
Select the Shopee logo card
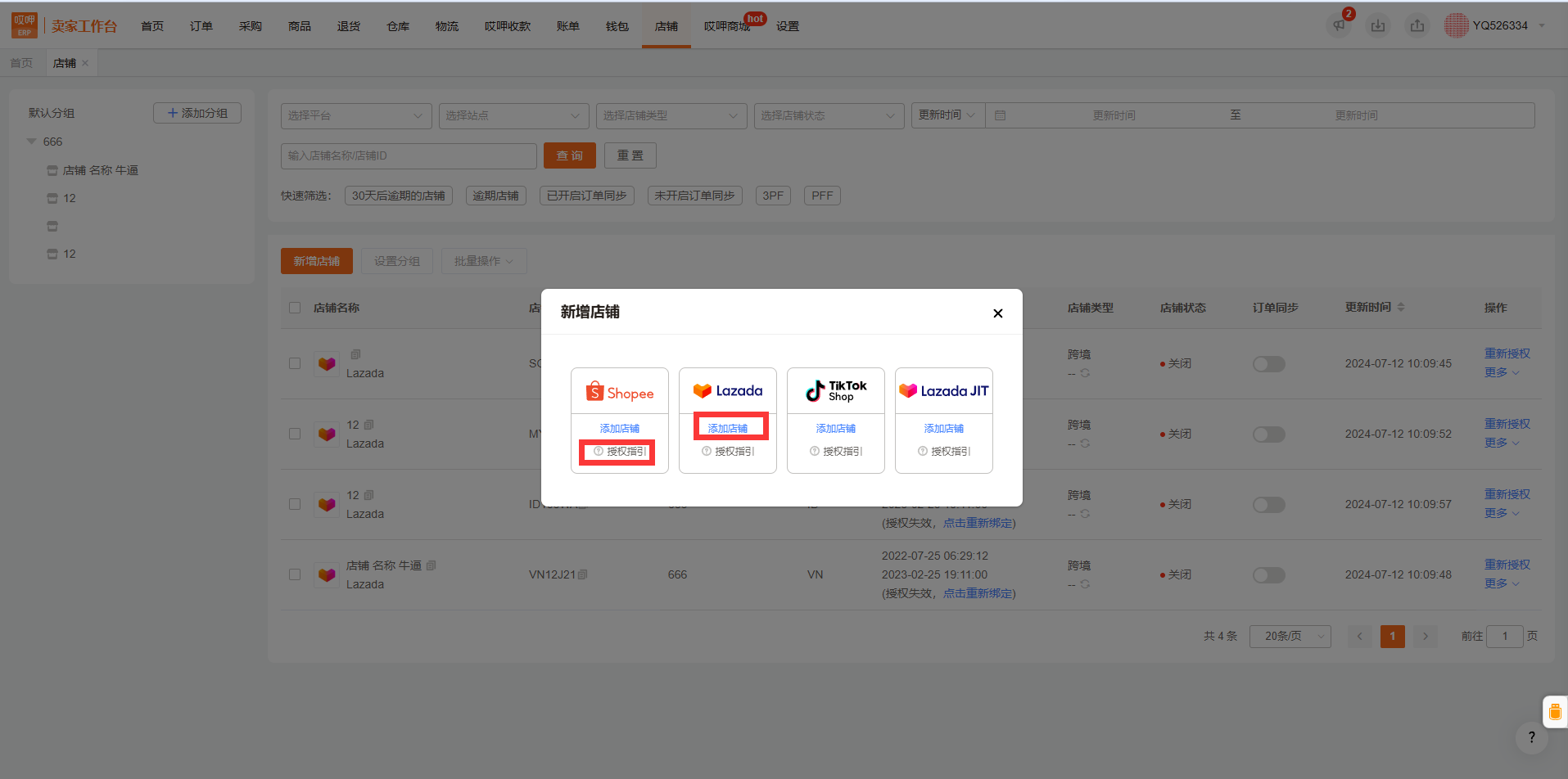[x=620, y=392]
